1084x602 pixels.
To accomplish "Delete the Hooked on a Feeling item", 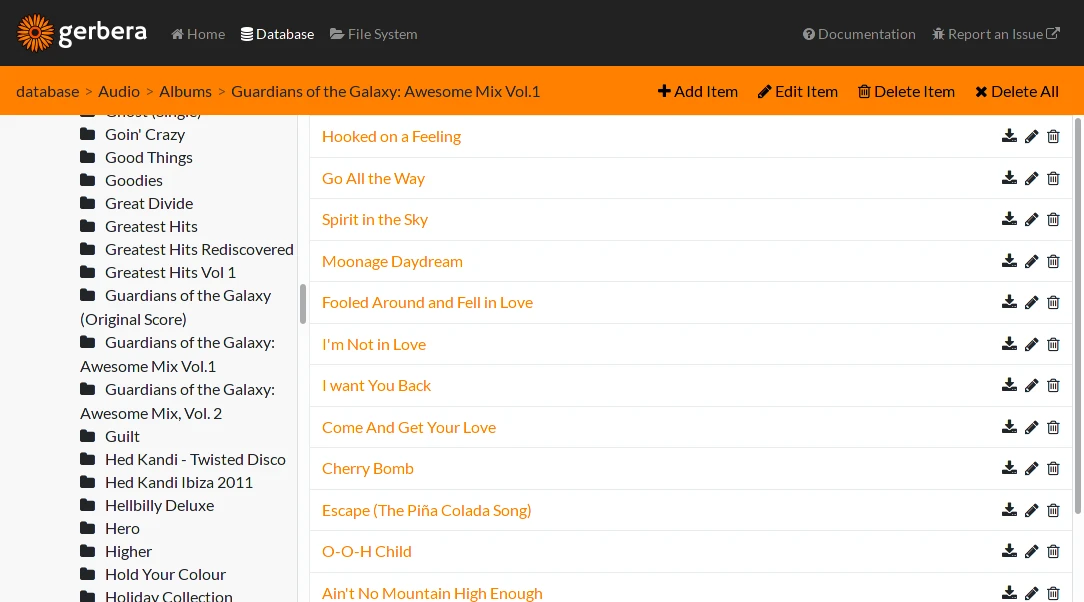I will pyautogui.click(x=1053, y=136).
